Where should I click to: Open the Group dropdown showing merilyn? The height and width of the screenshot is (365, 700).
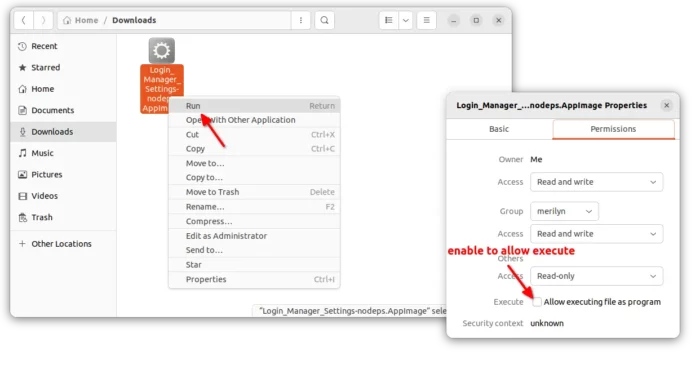click(564, 211)
